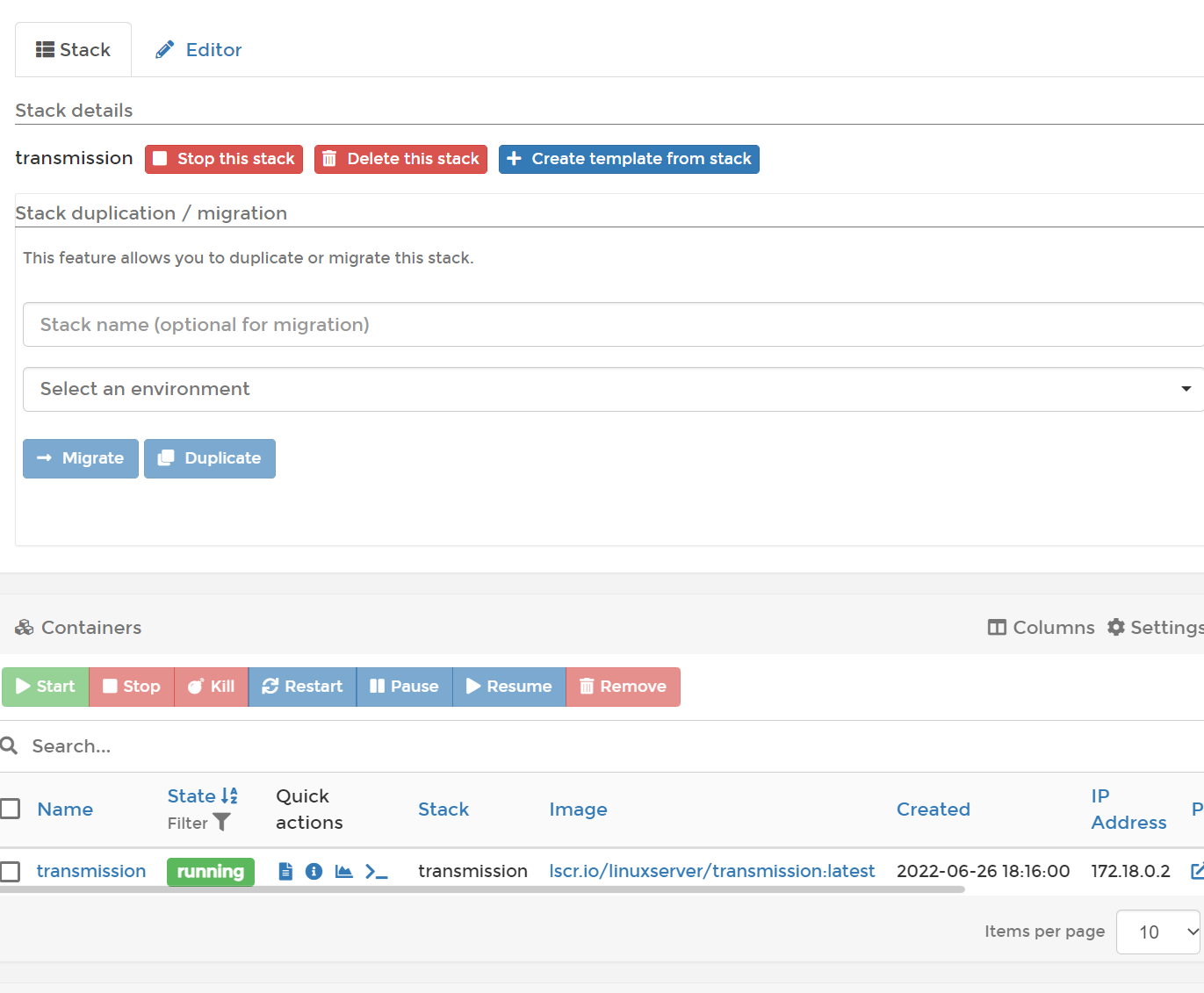Viewport: 1204px width, 993px height.
Task: Click the Remove containers button
Action: point(623,687)
